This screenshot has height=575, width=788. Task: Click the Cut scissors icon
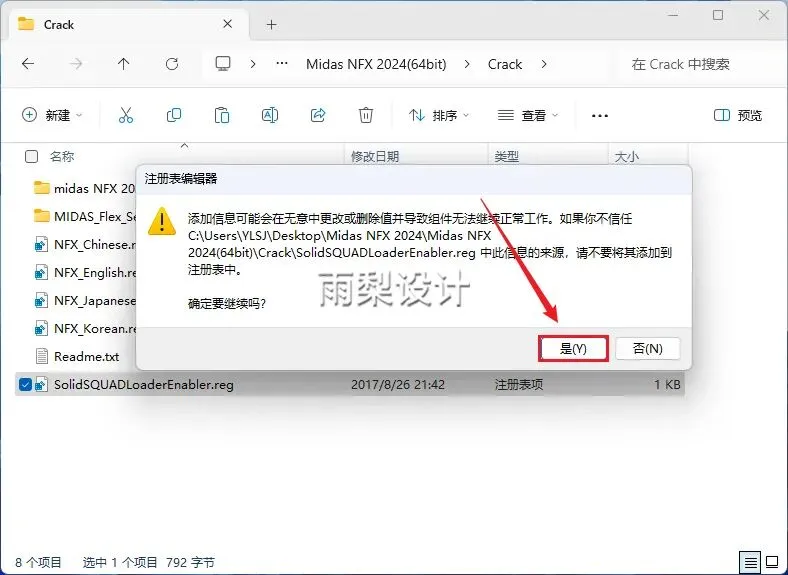click(x=126, y=115)
